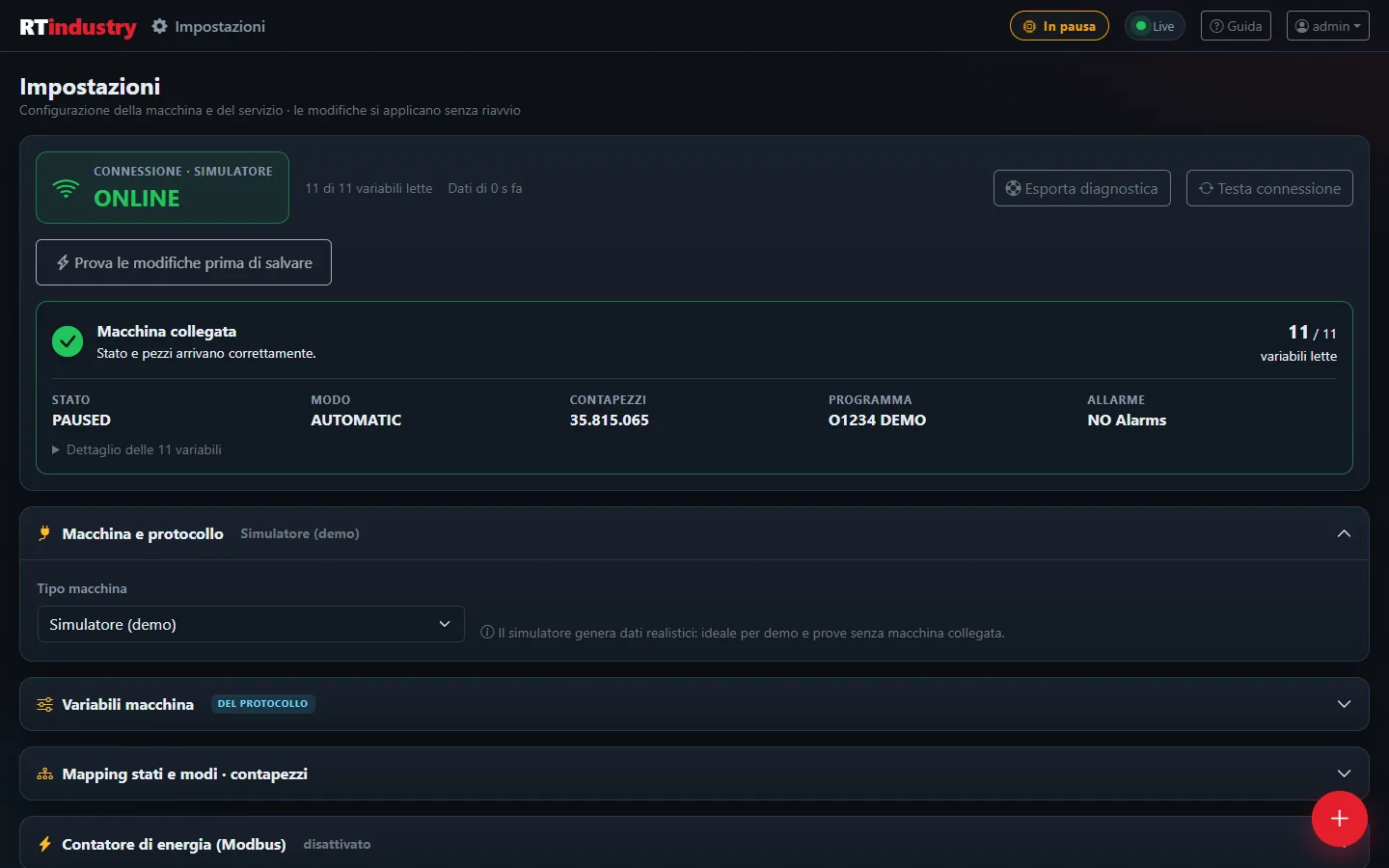Click the ALLARME value NO Alarms
The image size is (1389, 868).
coord(1127,420)
